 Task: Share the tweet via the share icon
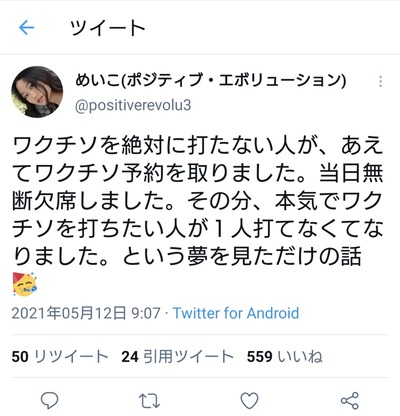click(x=349, y=400)
